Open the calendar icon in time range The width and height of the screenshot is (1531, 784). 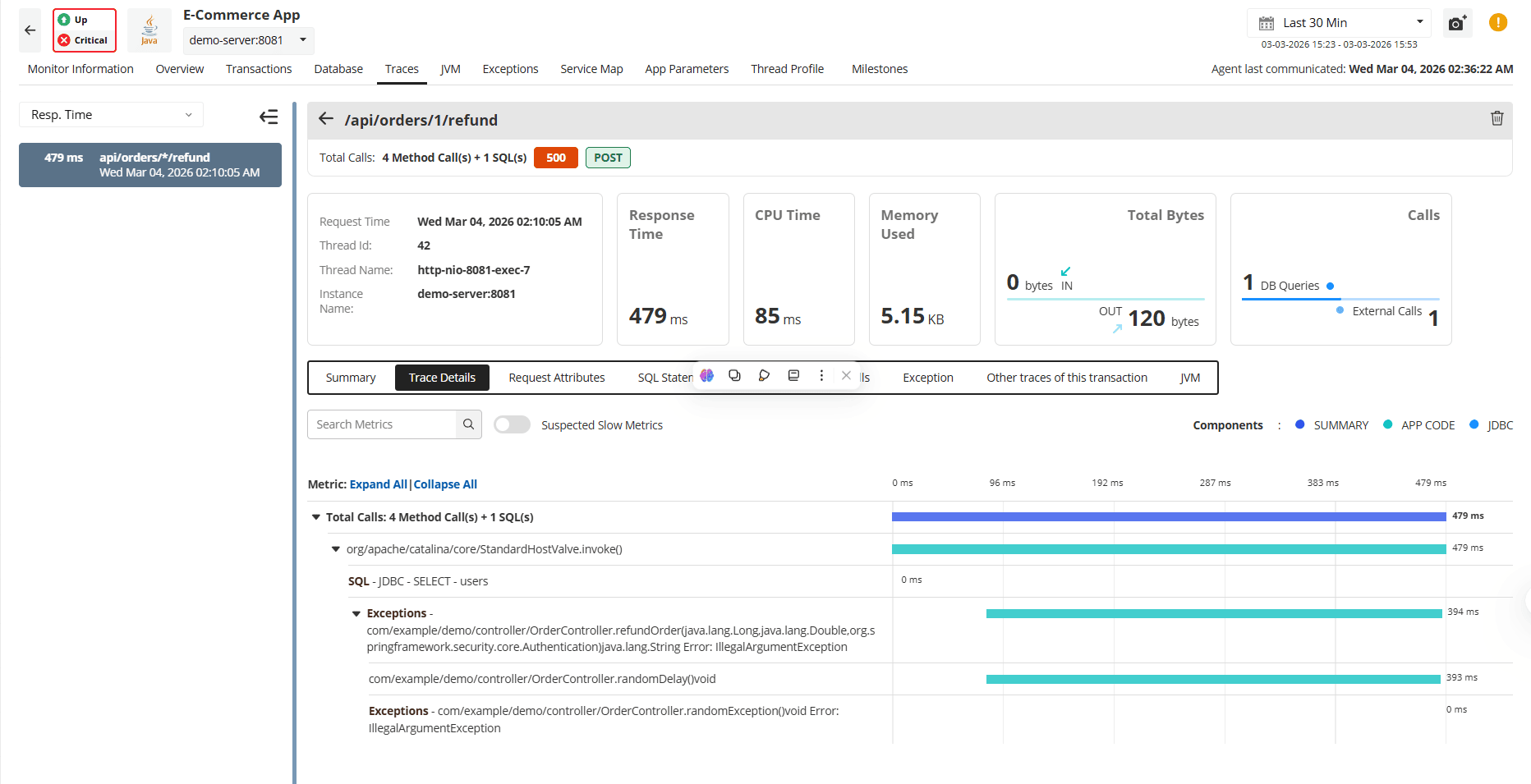1267,23
